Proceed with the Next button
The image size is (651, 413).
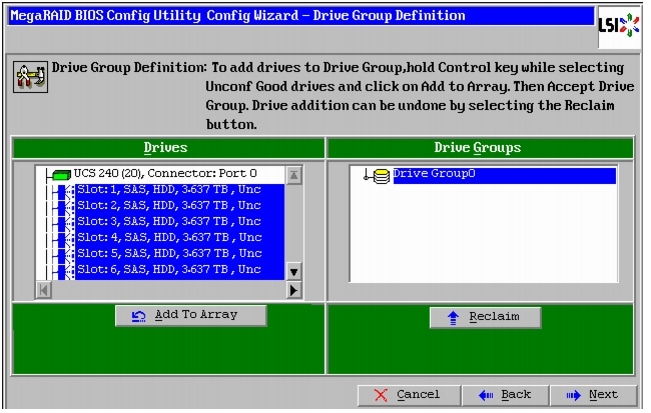click(x=593, y=395)
